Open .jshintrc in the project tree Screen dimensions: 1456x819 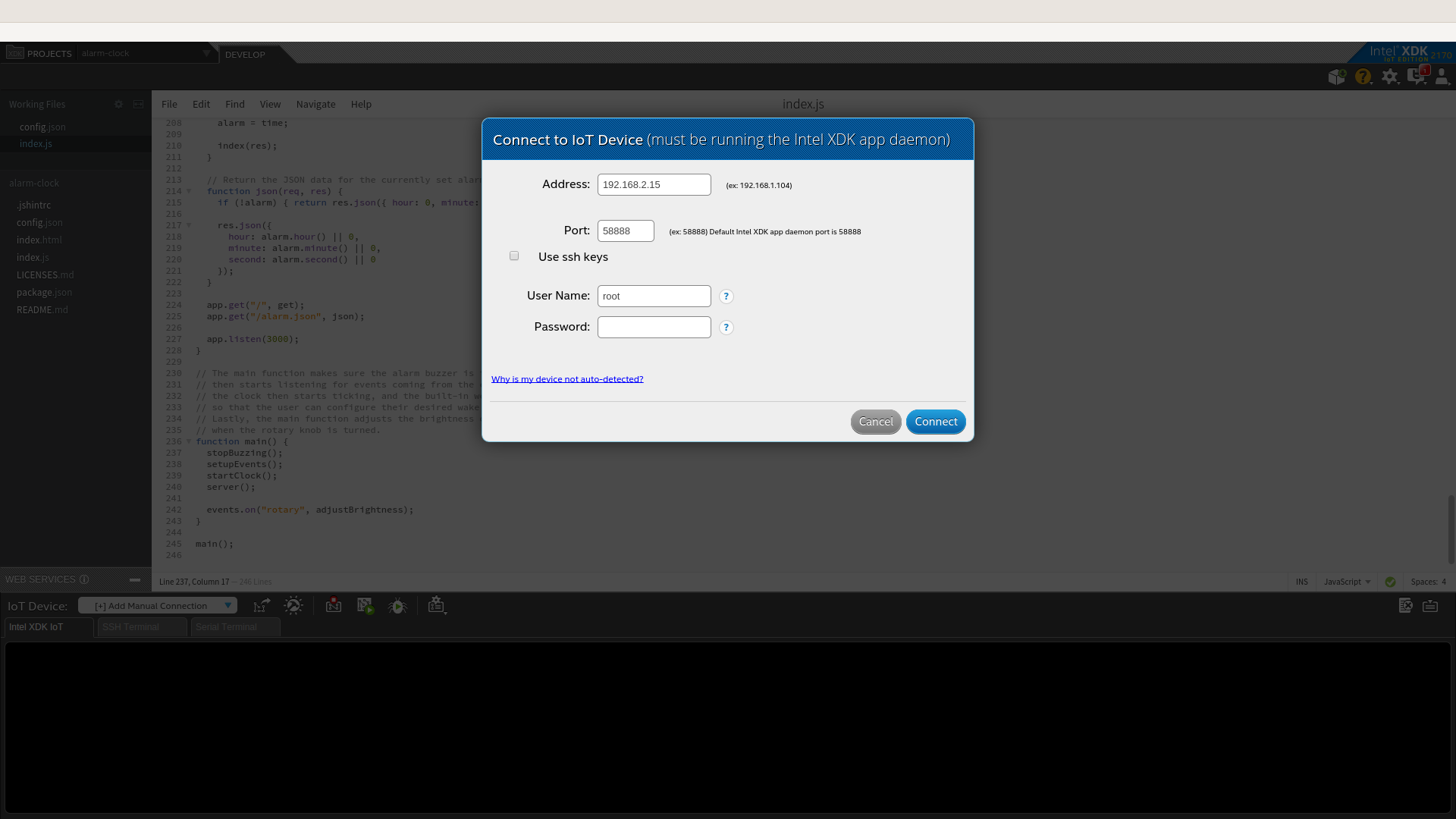[34, 205]
